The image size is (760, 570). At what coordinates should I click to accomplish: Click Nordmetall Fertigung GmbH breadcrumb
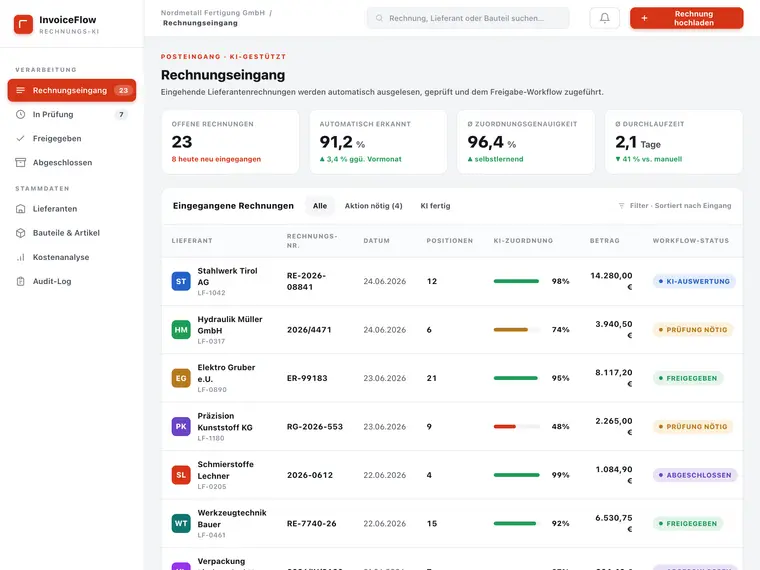click(x=213, y=13)
